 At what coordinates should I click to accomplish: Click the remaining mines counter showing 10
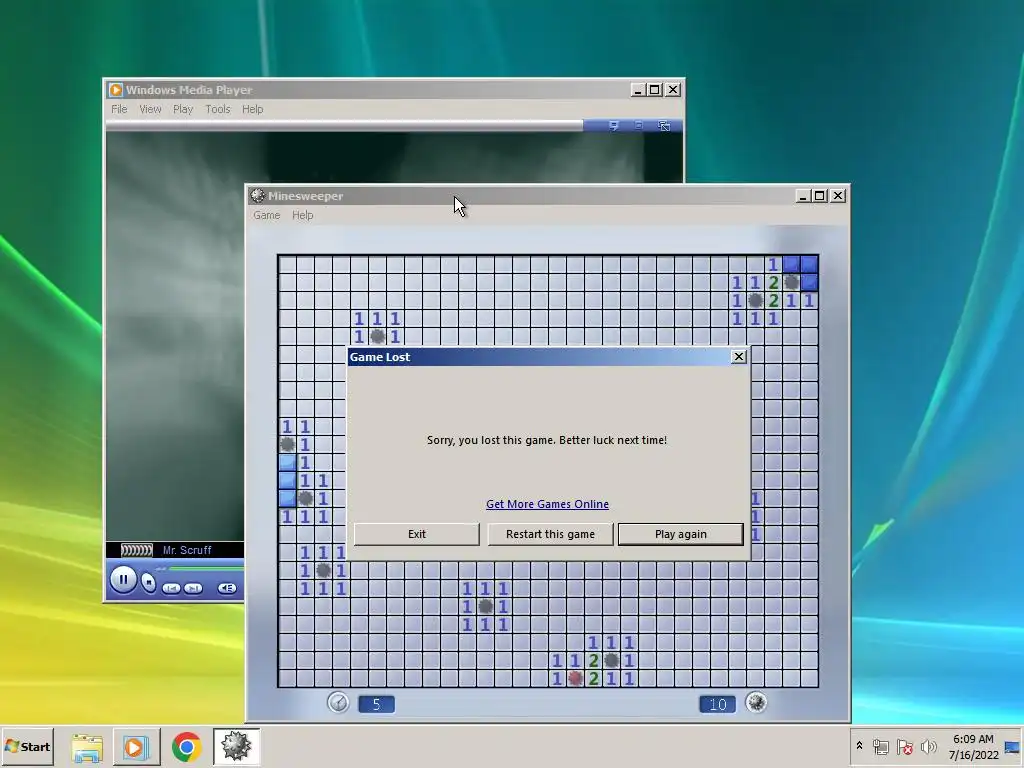(717, 704)
